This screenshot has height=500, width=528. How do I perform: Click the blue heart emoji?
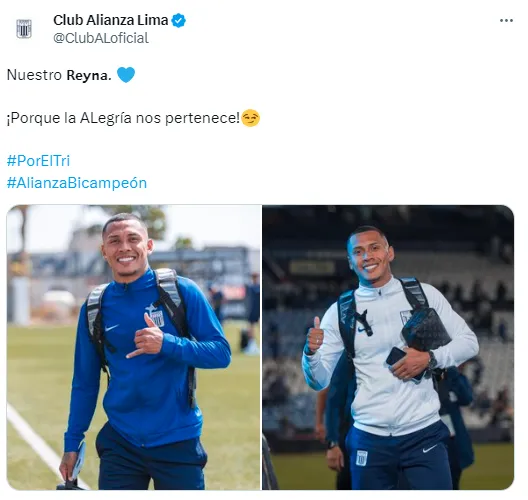click(126, 75)
